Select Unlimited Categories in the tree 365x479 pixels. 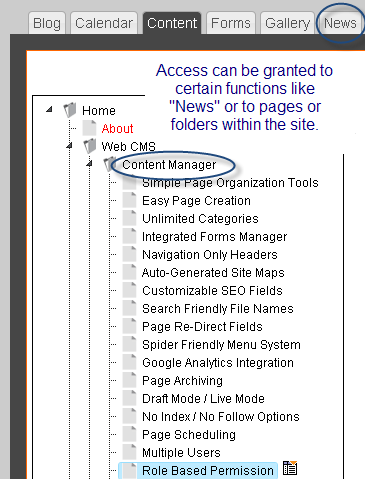pos(200,218)
